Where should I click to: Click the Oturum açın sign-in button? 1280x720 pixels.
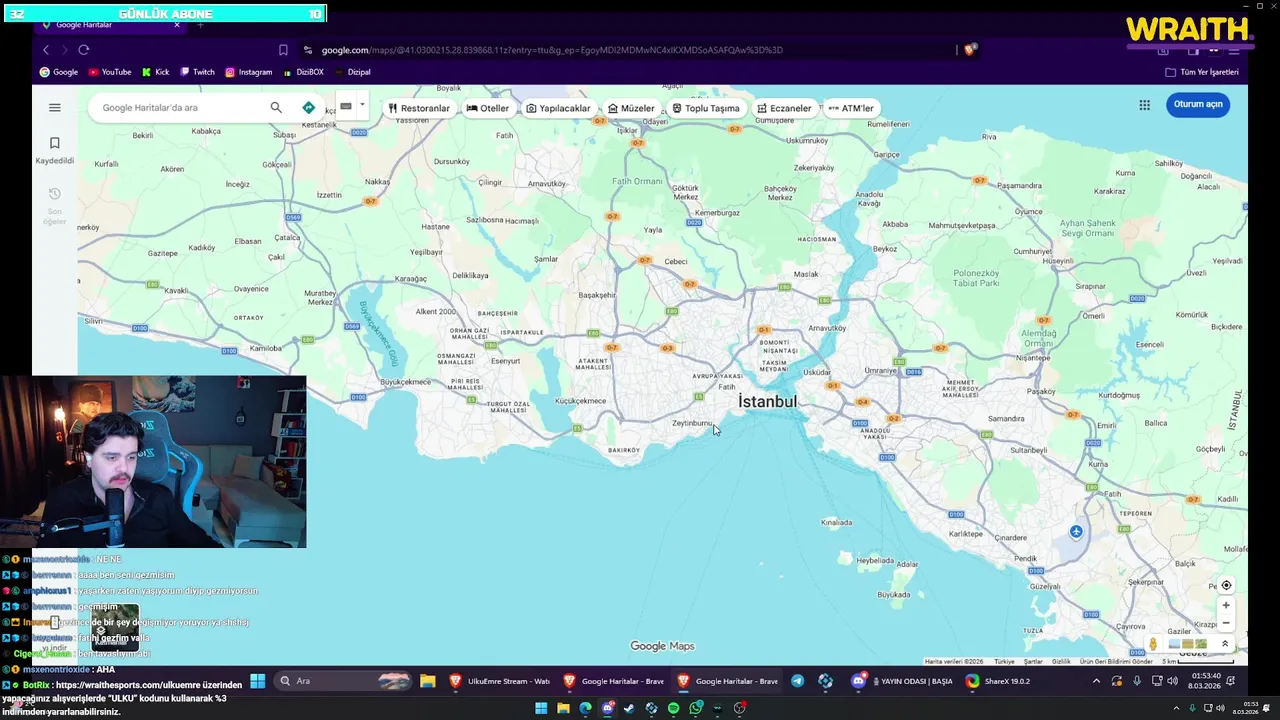(x=1198, y=104)
